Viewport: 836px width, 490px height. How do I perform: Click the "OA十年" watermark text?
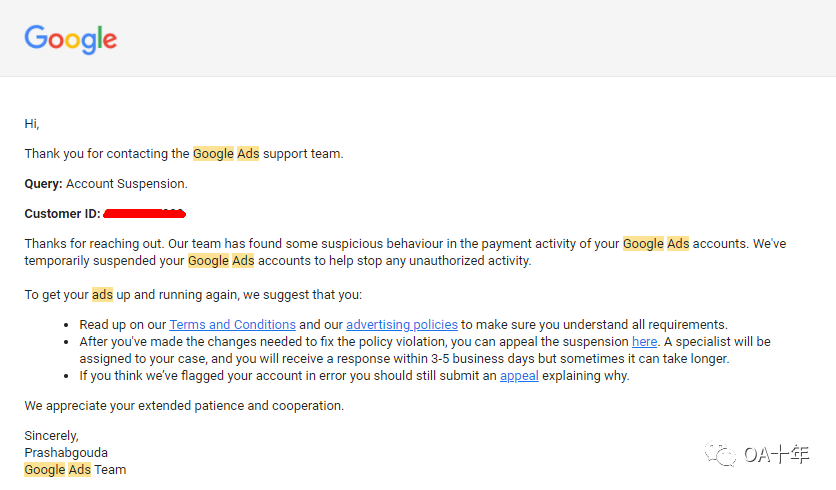tap(777, 456)
